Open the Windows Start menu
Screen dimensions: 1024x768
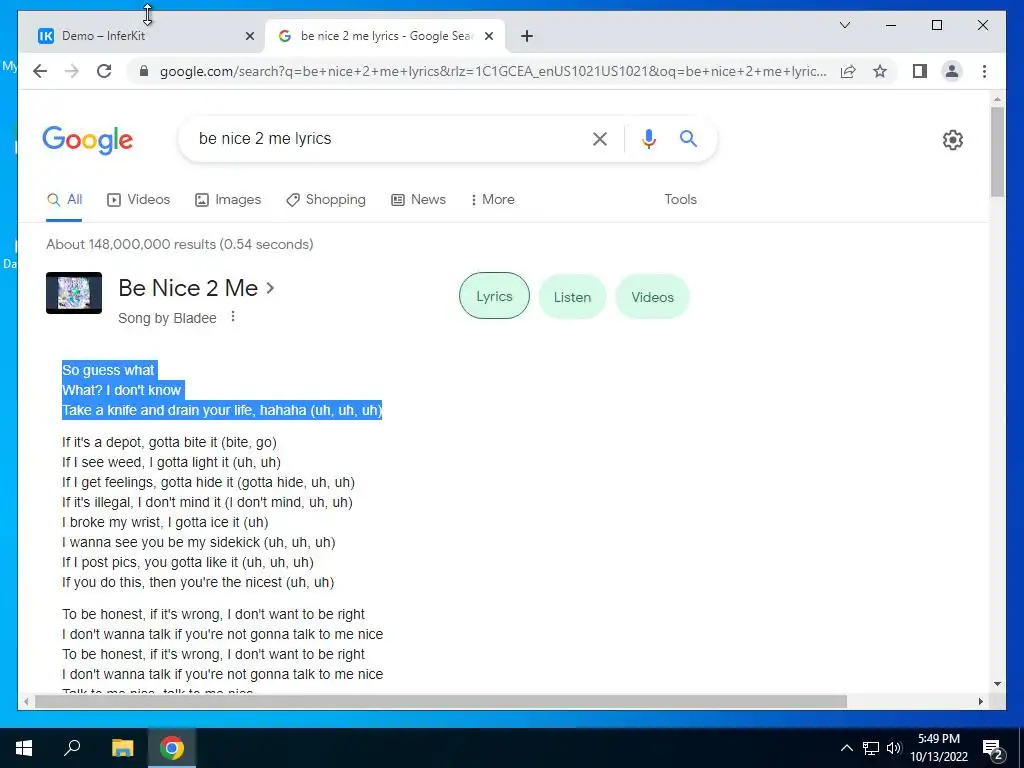24,748
